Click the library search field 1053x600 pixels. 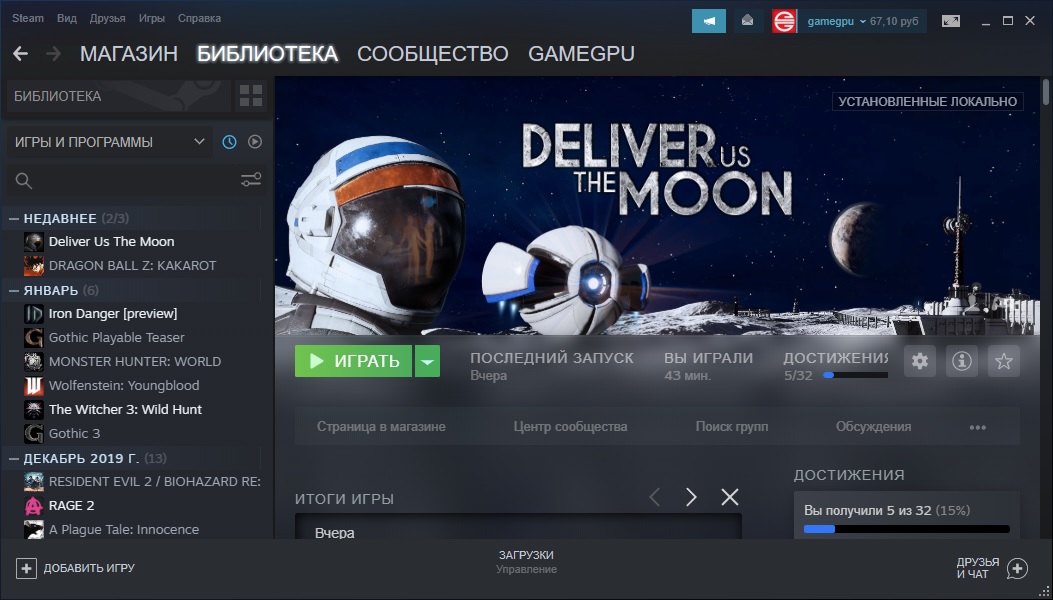137,180
